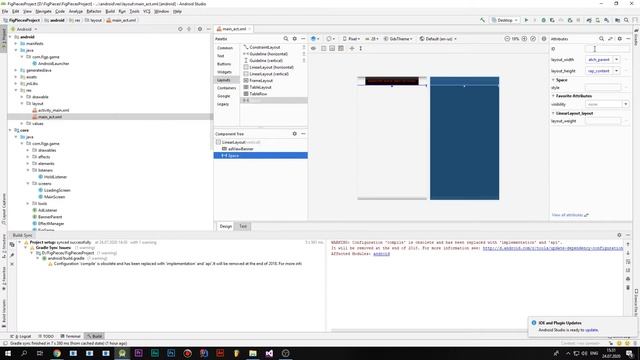Collapse the Space attributes section
This screenshot has height=360, width=640.
[553, 80]
